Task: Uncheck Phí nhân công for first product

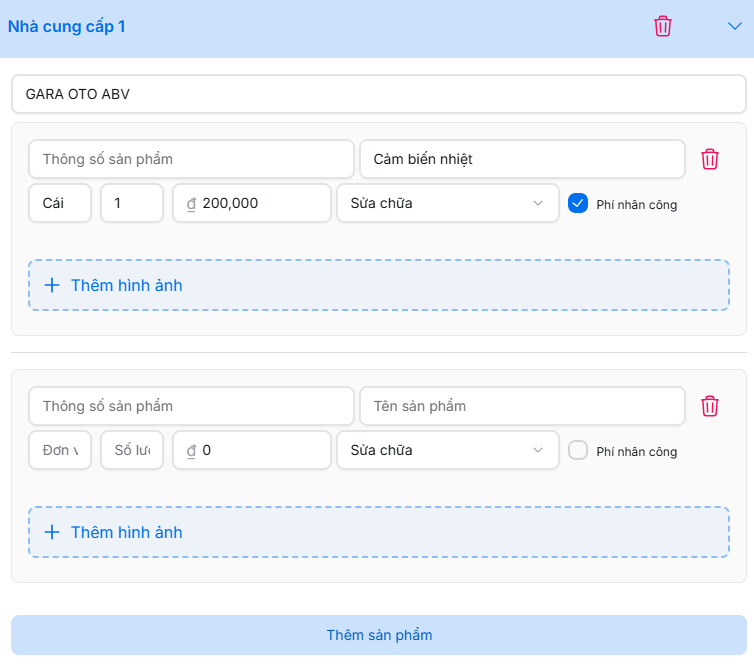Action: [x=577, y=203]
